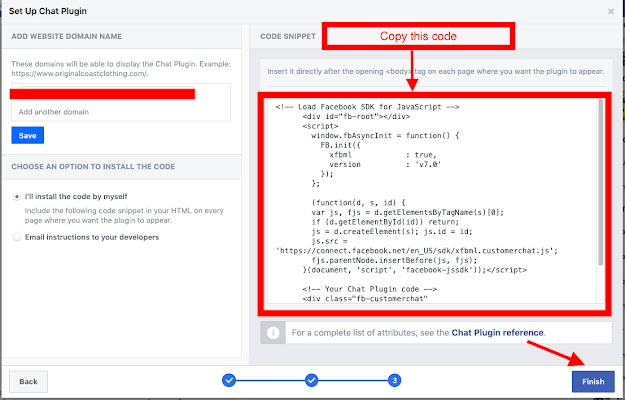Select Email instructions to your developers option
Screen dimensions: 625x400
(x=17, y=237)
